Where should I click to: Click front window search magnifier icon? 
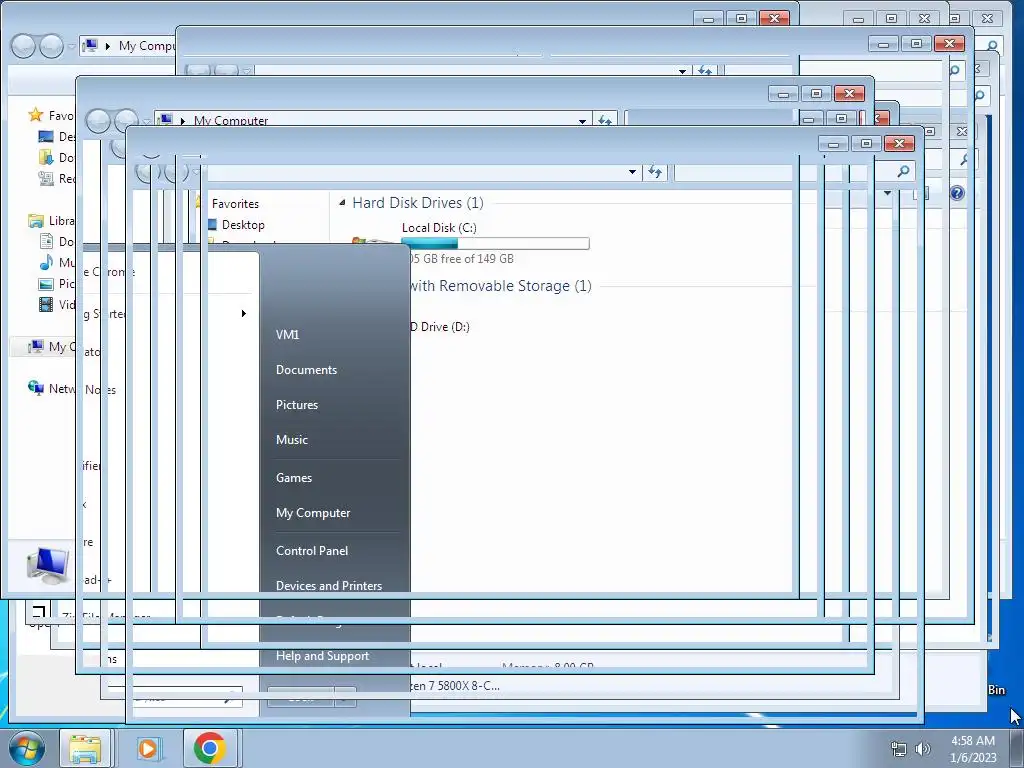904,171
